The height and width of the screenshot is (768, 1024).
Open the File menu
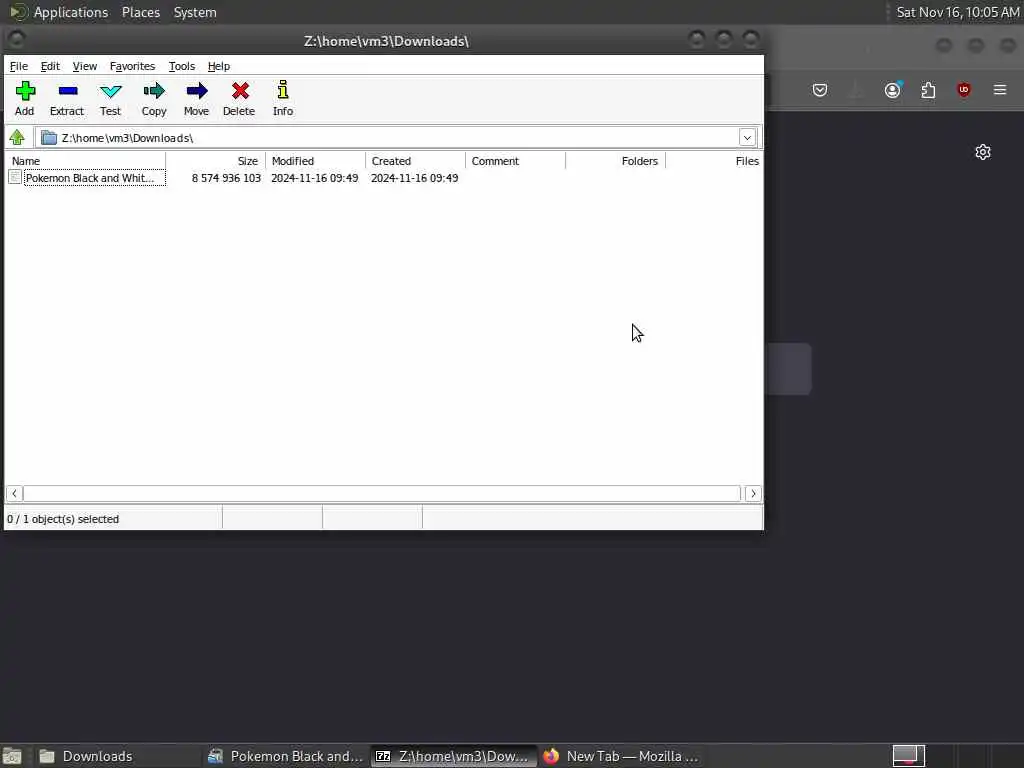19,66
